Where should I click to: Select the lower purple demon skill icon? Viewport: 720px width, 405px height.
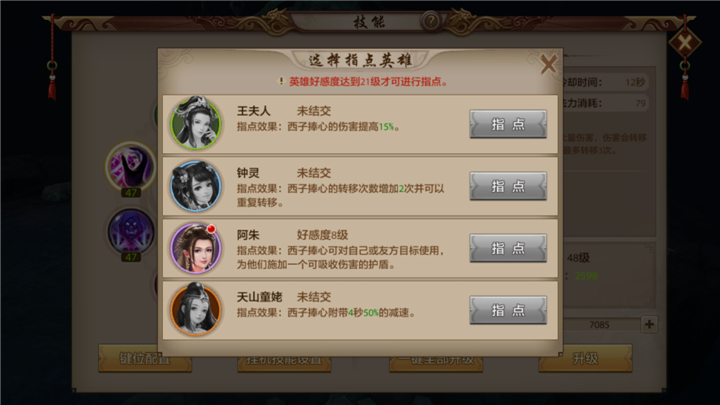(131, 231)
